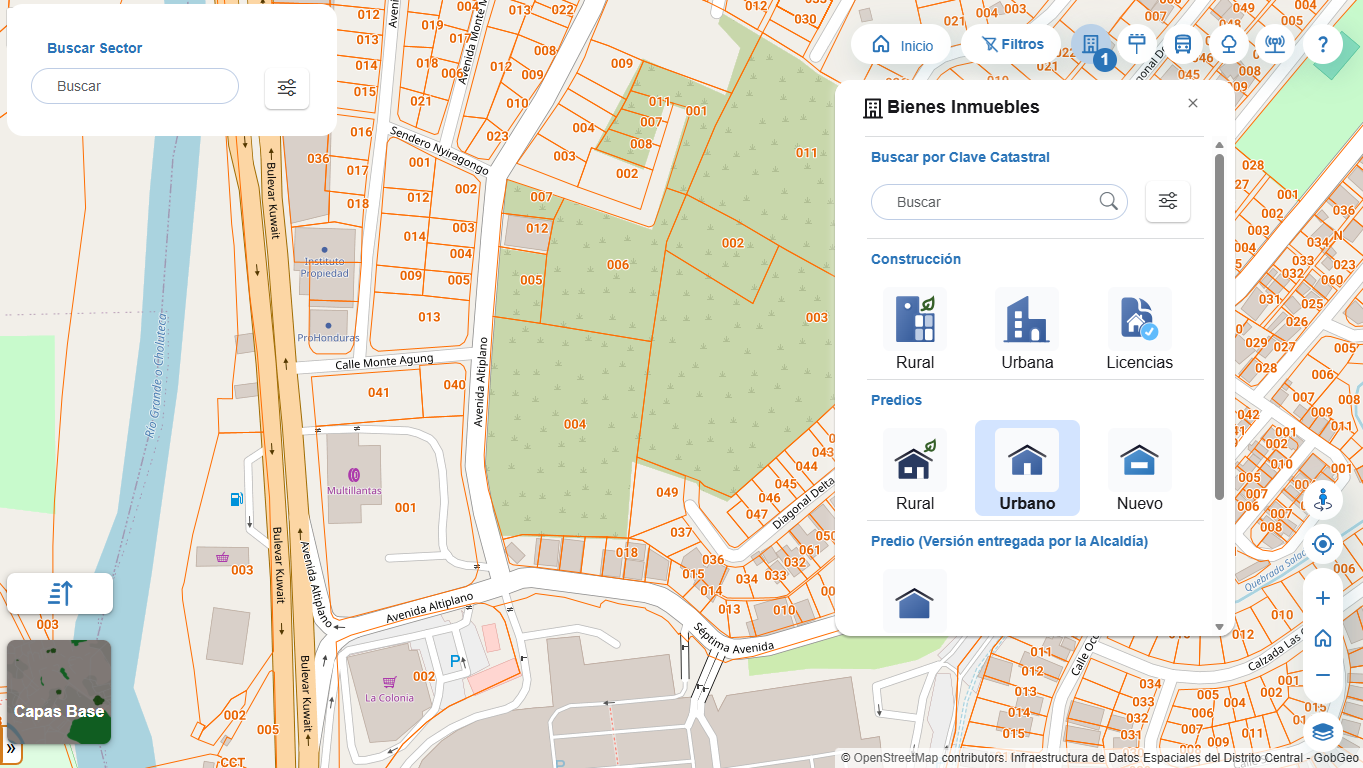This screenshot has width=1363, height=768.
Task: Expand sector search filter options
Action: (x=287, y=88)
